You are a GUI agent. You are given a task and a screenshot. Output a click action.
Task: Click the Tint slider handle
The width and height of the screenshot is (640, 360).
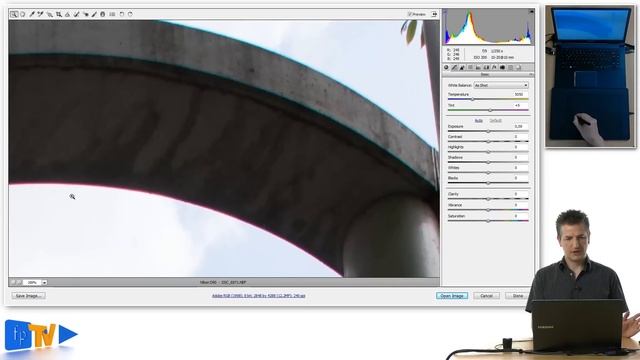coord(490,110)
